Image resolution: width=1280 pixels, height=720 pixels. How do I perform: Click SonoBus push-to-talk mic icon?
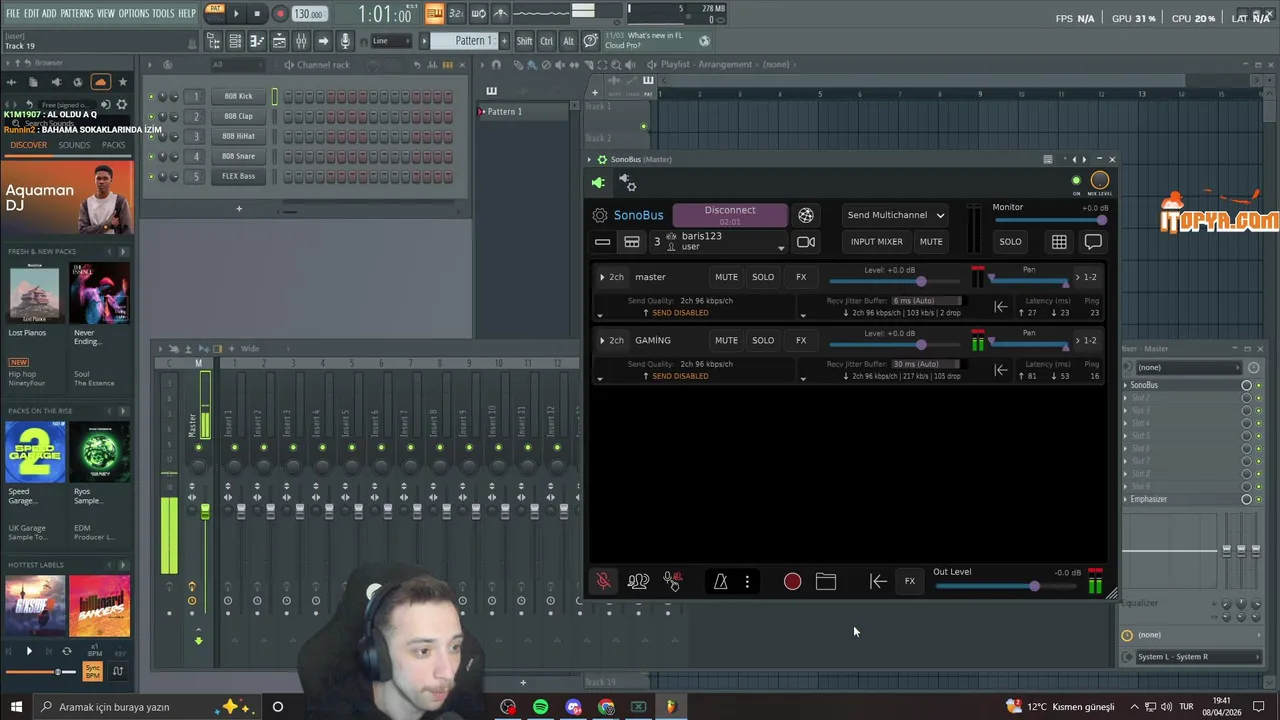[x=672, y=581]
